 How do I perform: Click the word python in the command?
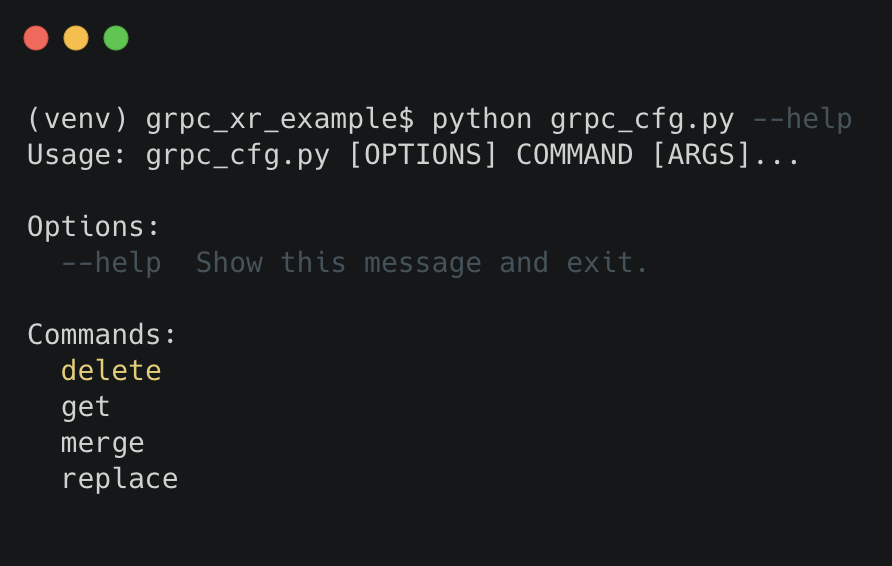tap(482, 120)
